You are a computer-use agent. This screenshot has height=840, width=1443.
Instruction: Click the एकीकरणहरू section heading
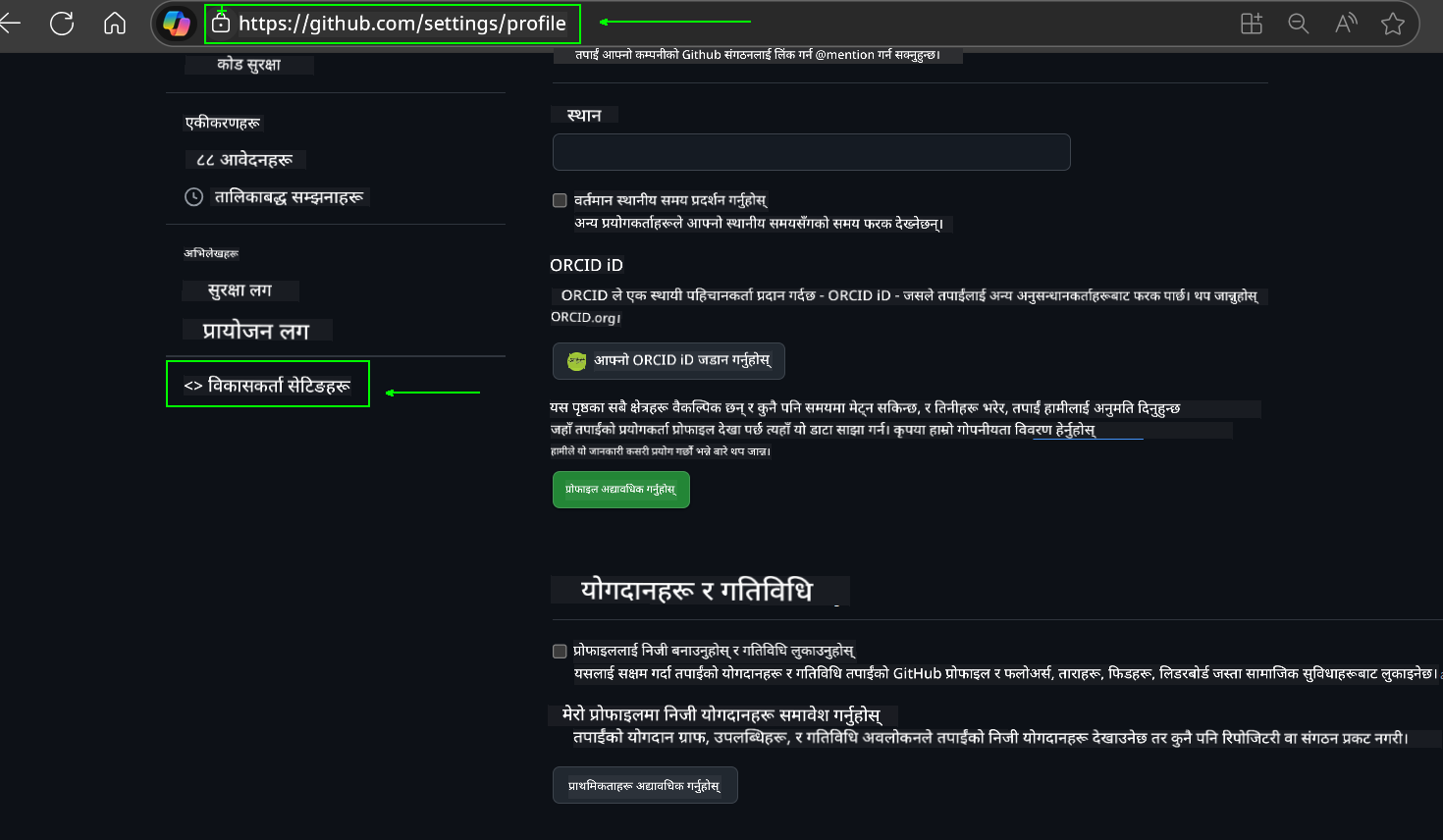(223, 123)
